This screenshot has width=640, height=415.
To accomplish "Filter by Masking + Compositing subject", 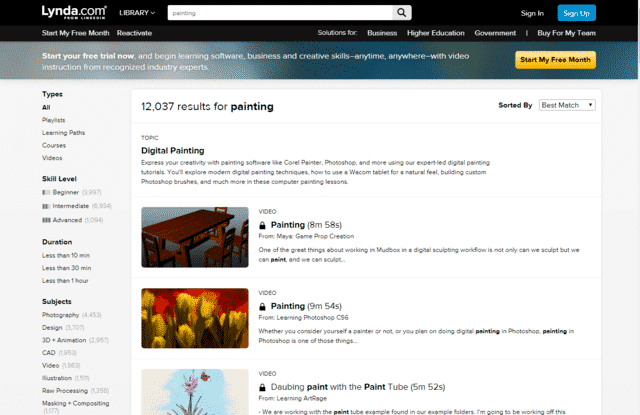I will click(x=76, y=403).
